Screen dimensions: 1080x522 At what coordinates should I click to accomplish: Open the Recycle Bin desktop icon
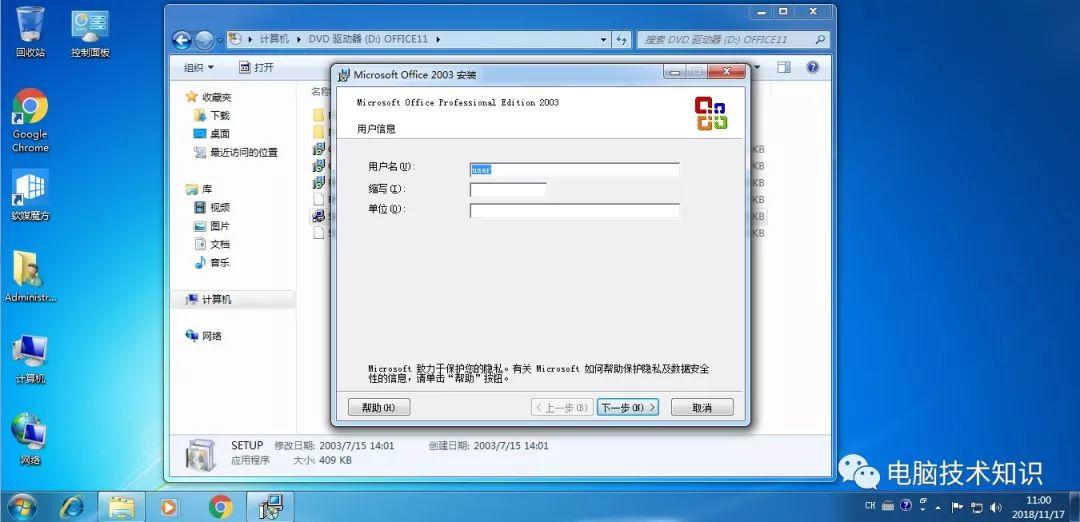tap(30, 31)
